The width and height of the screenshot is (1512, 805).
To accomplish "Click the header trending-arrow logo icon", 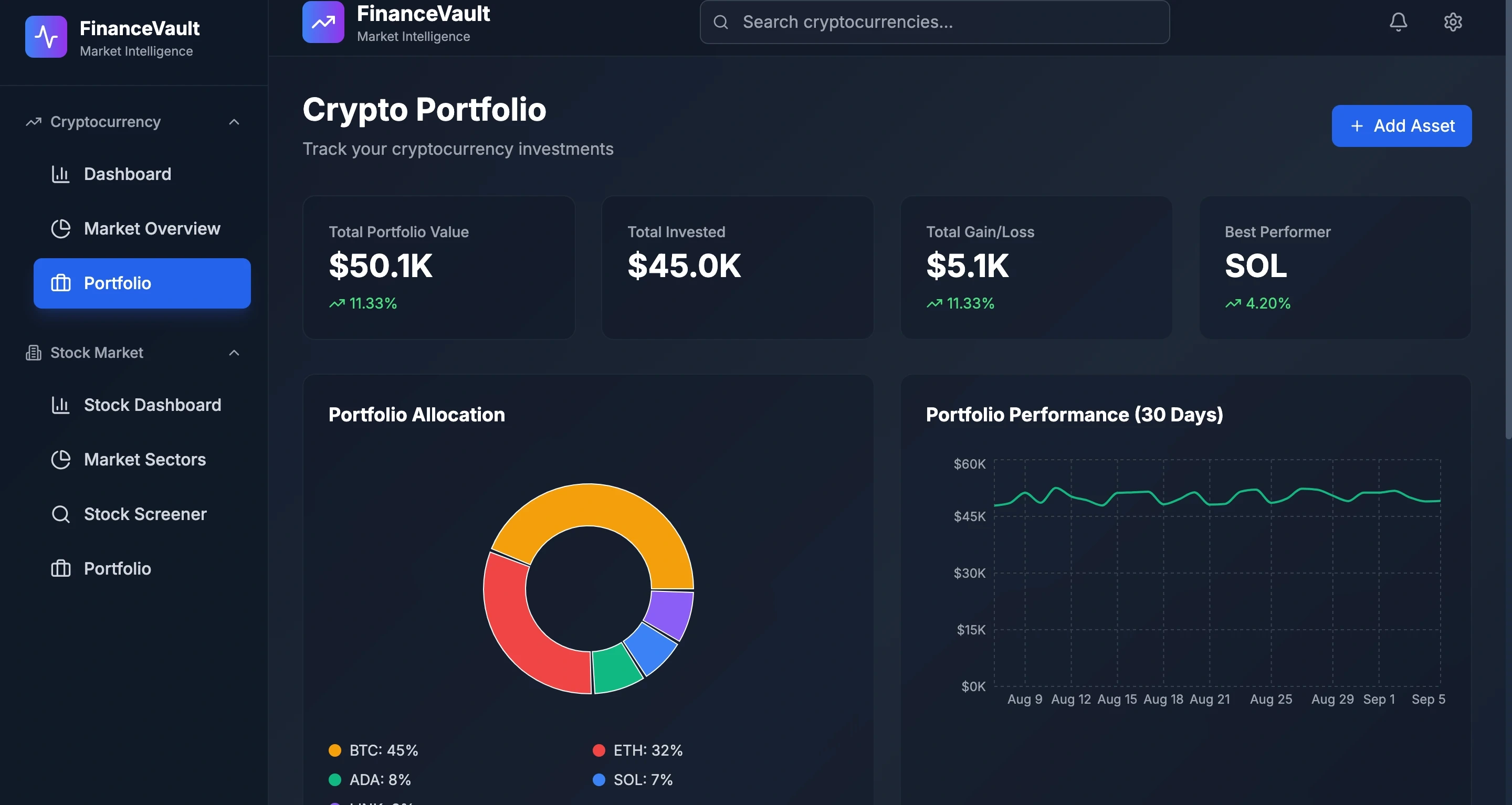I will tap(323, 22).
